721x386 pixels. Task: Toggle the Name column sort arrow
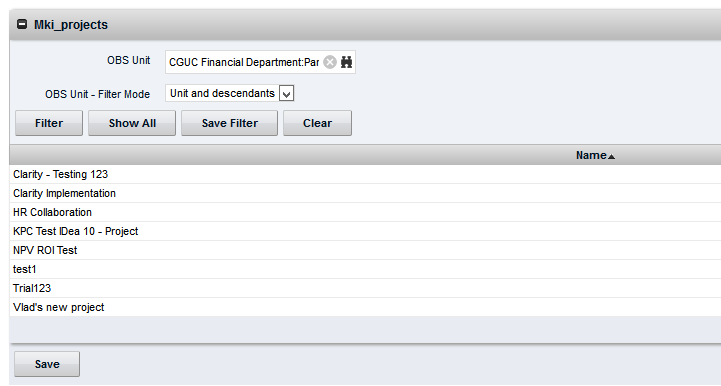click(x=612, y=157)
